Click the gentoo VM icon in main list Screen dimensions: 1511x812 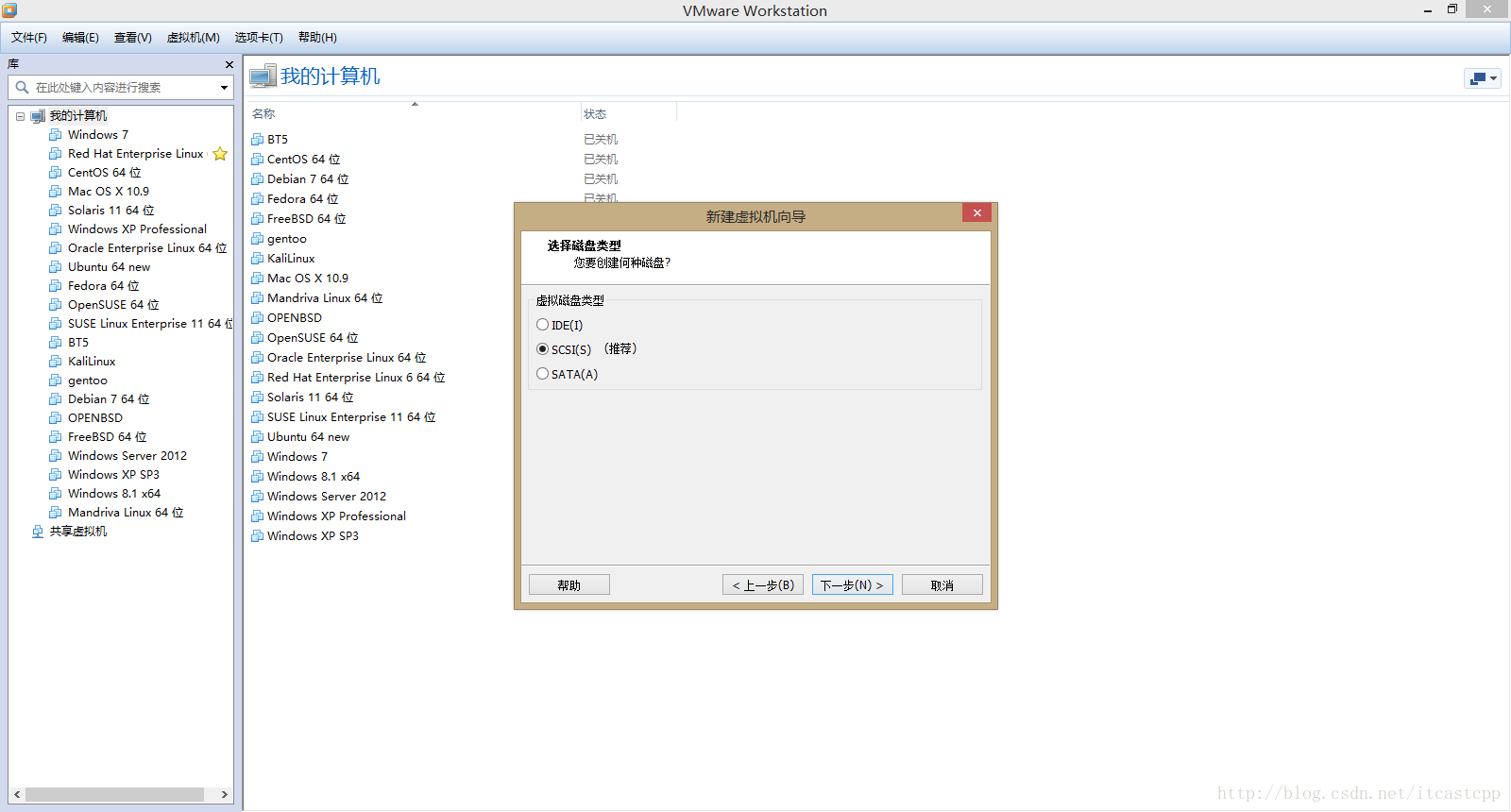coord(257,239)
